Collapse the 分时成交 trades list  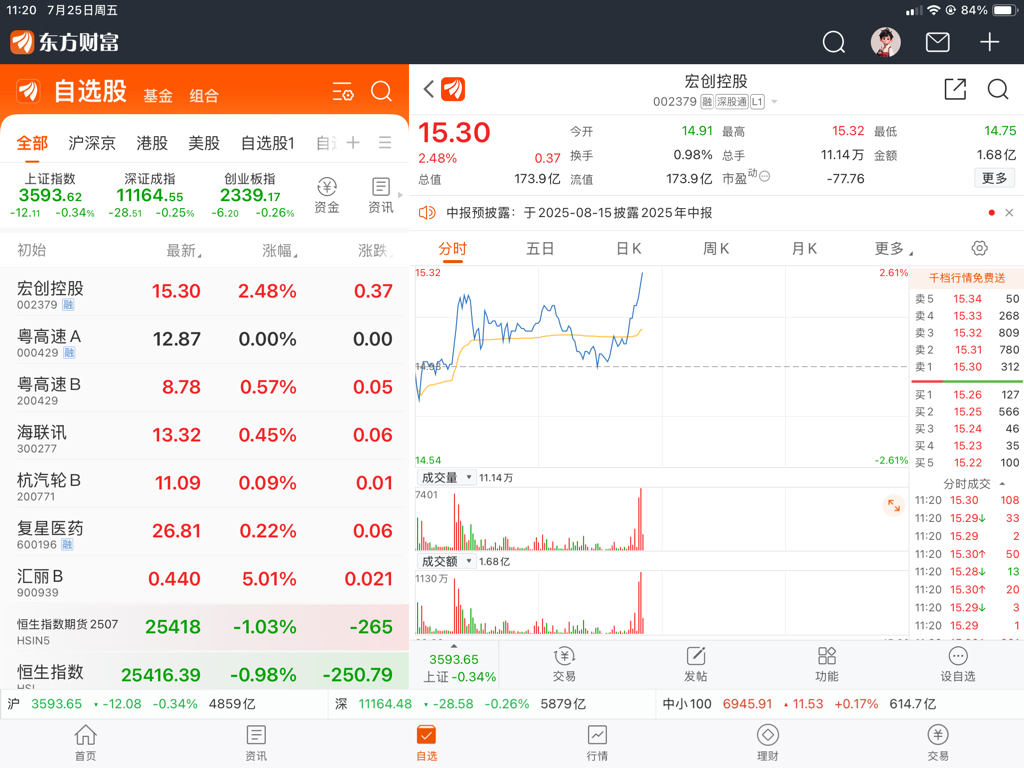1002,484
